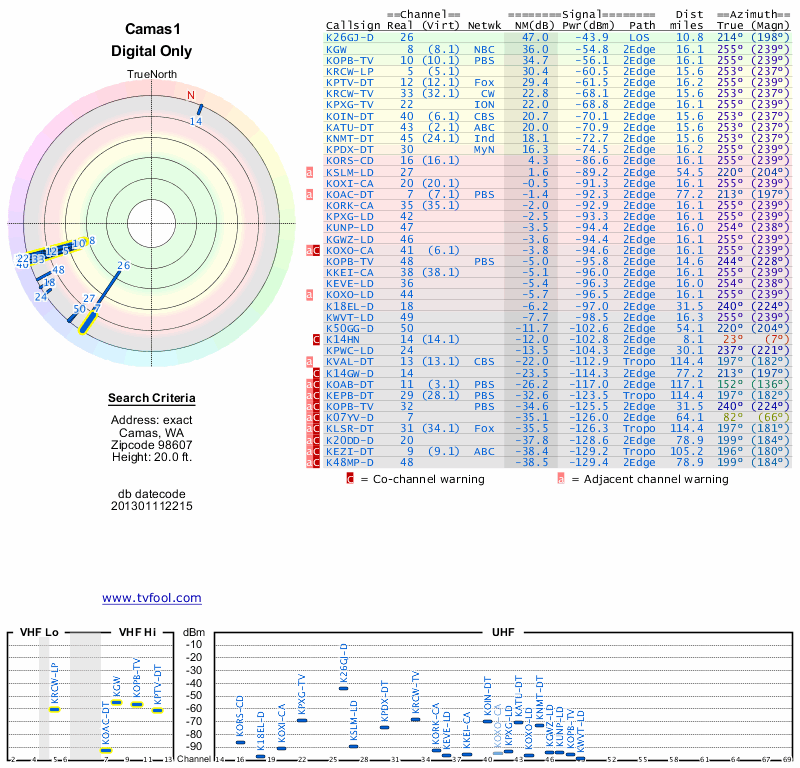Select the KRCW-LP bar in VHF Lo chart
The image size is (800, 768).
(55, 709)
